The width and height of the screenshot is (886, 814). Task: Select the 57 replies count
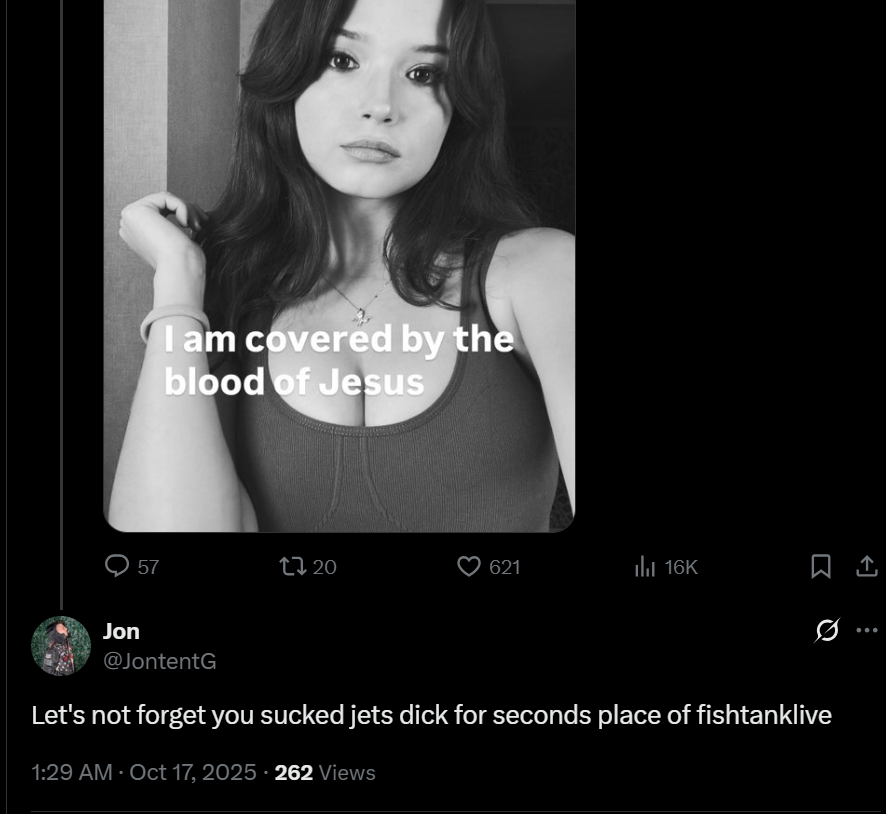(x=148, y=567)
